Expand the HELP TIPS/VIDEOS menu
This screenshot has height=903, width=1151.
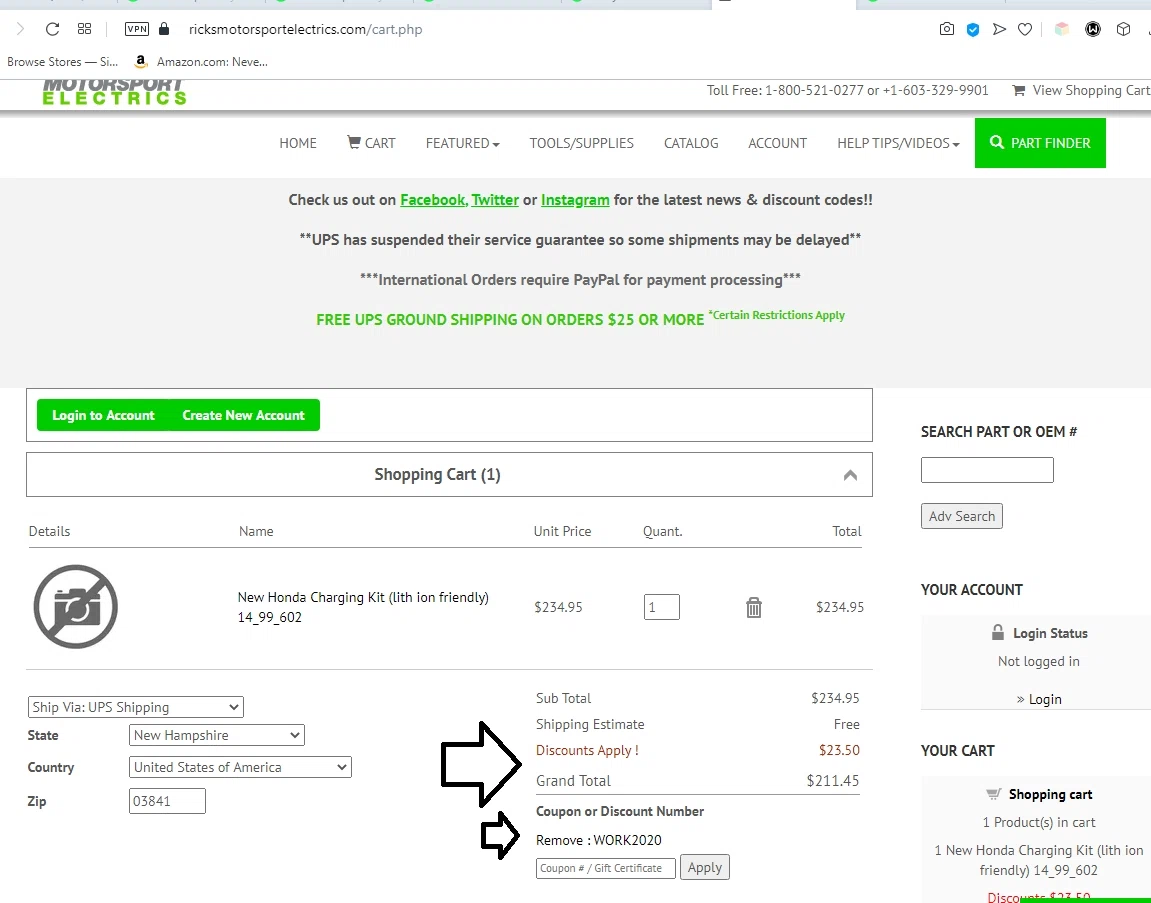click(x=898, y=143)
